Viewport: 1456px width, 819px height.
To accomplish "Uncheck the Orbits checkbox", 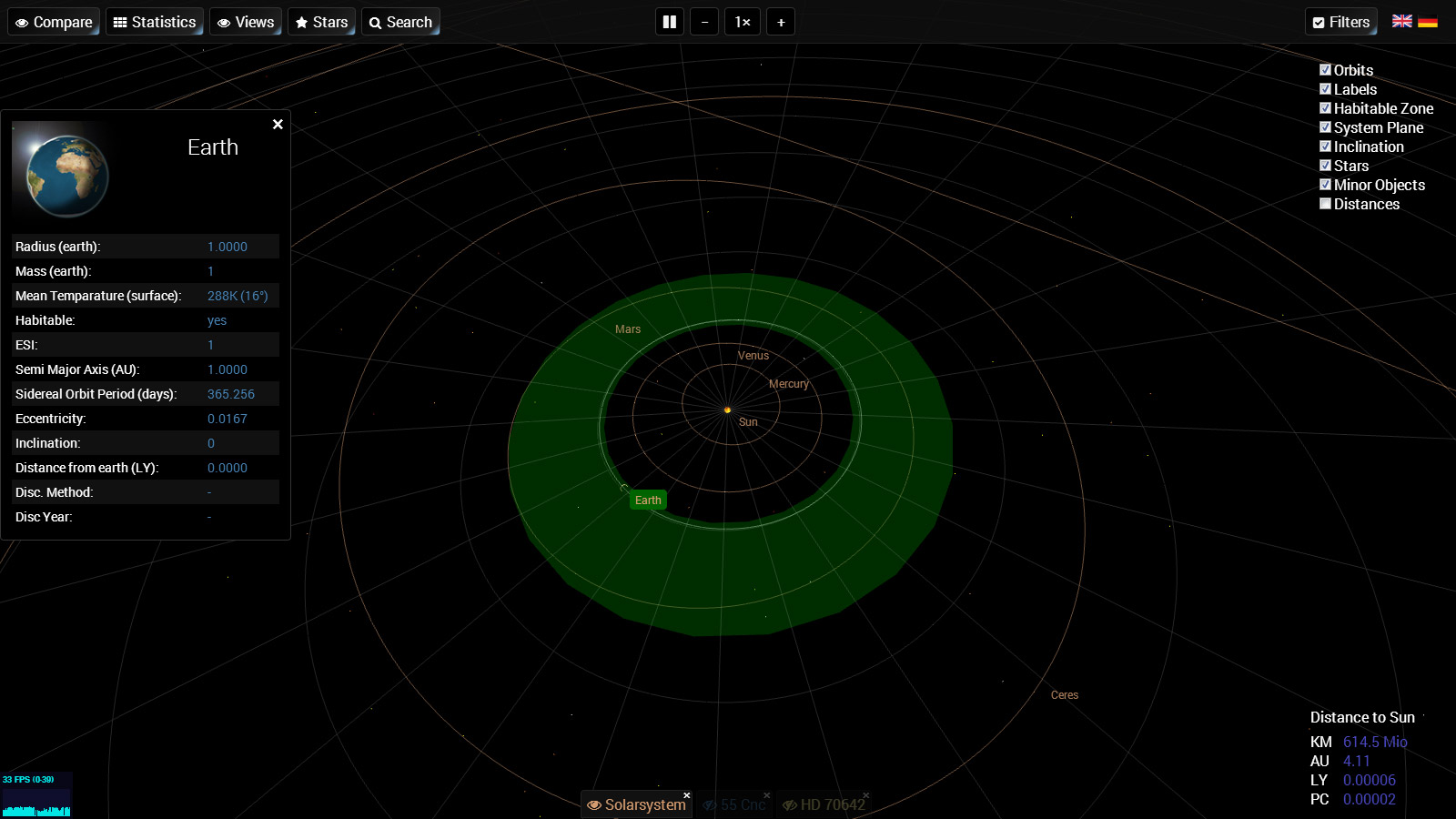I will point(1325,69).
